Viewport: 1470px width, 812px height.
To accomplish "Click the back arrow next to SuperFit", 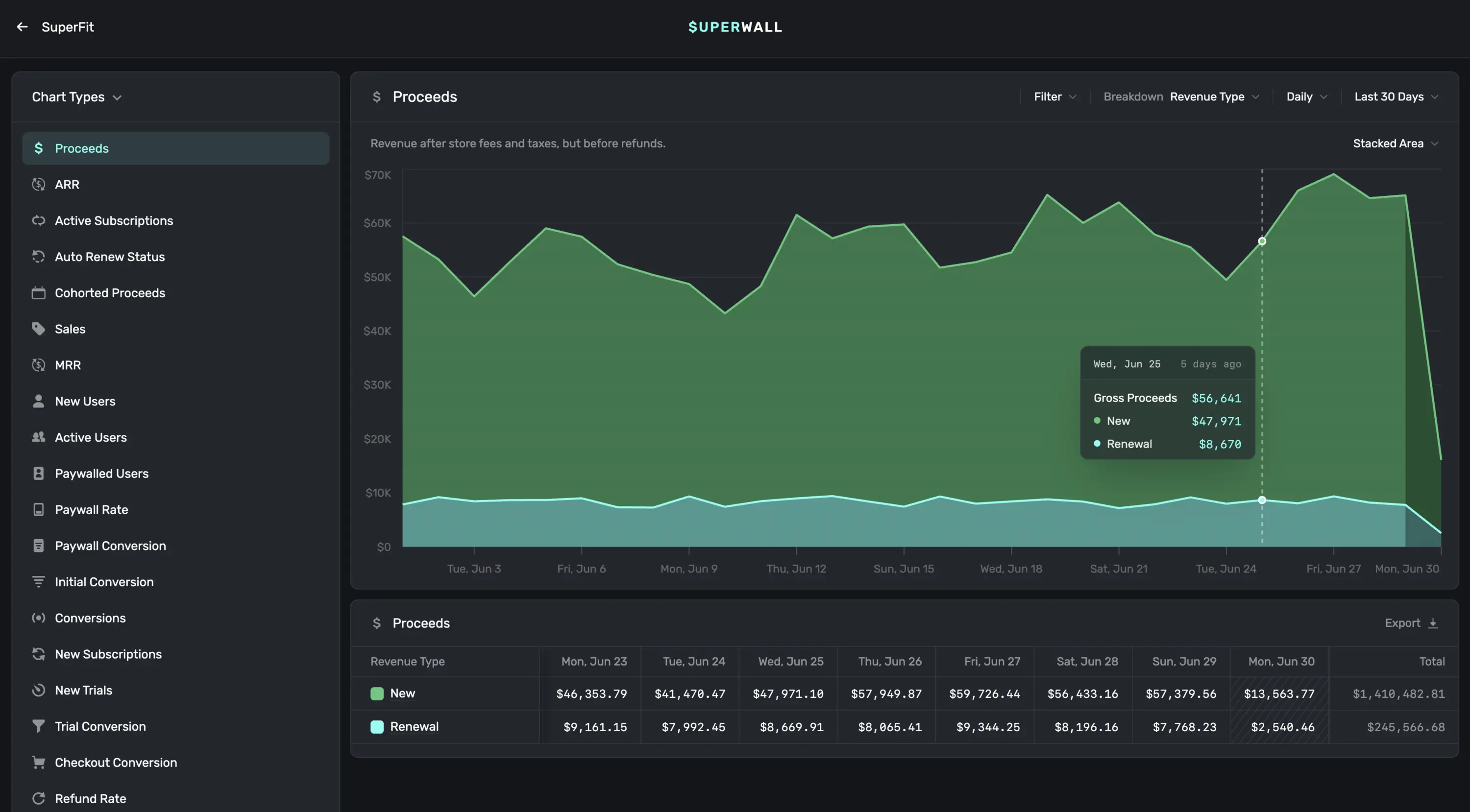I will point(22,27).
